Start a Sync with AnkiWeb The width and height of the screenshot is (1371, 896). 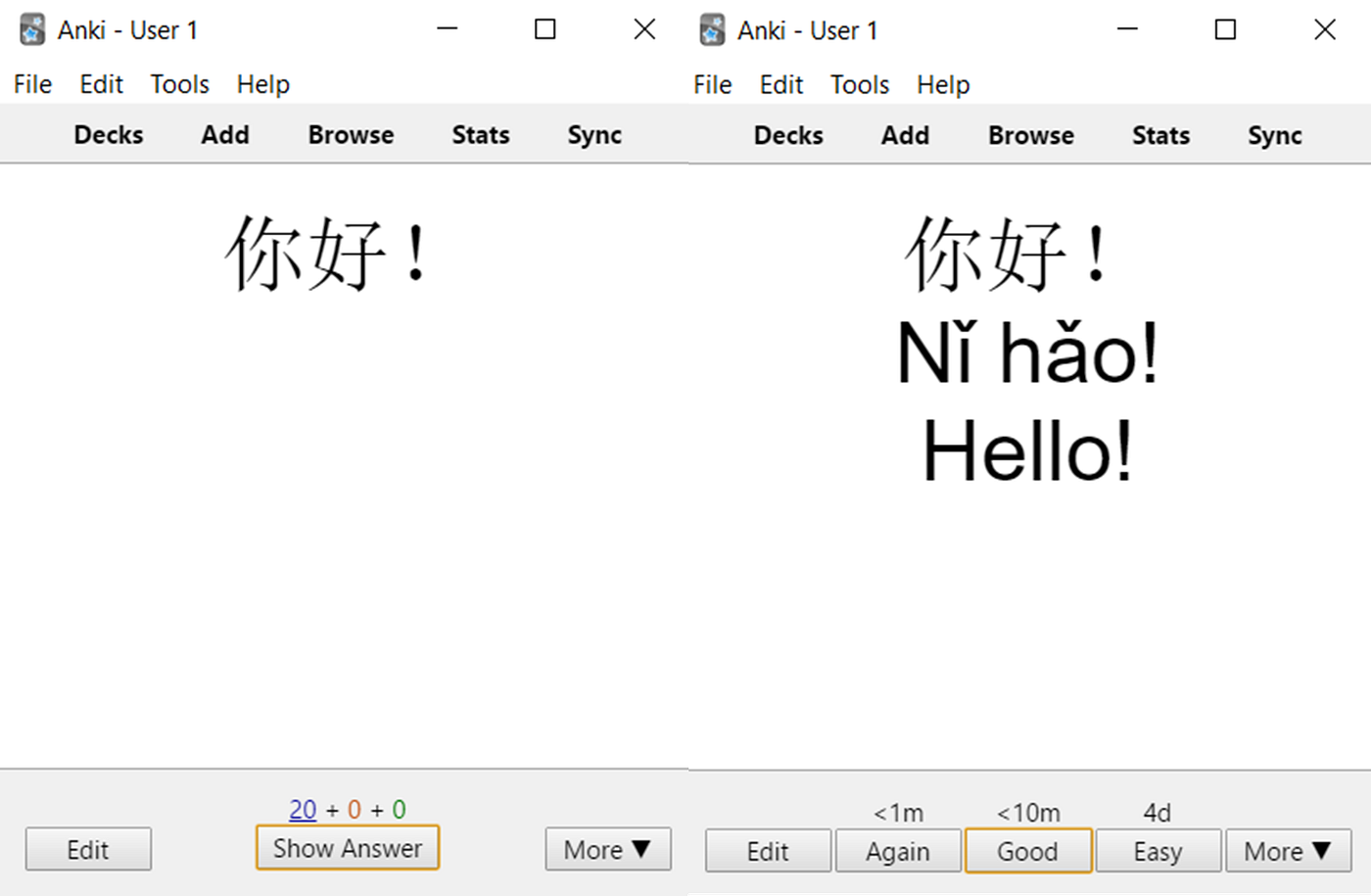point(594,134)
